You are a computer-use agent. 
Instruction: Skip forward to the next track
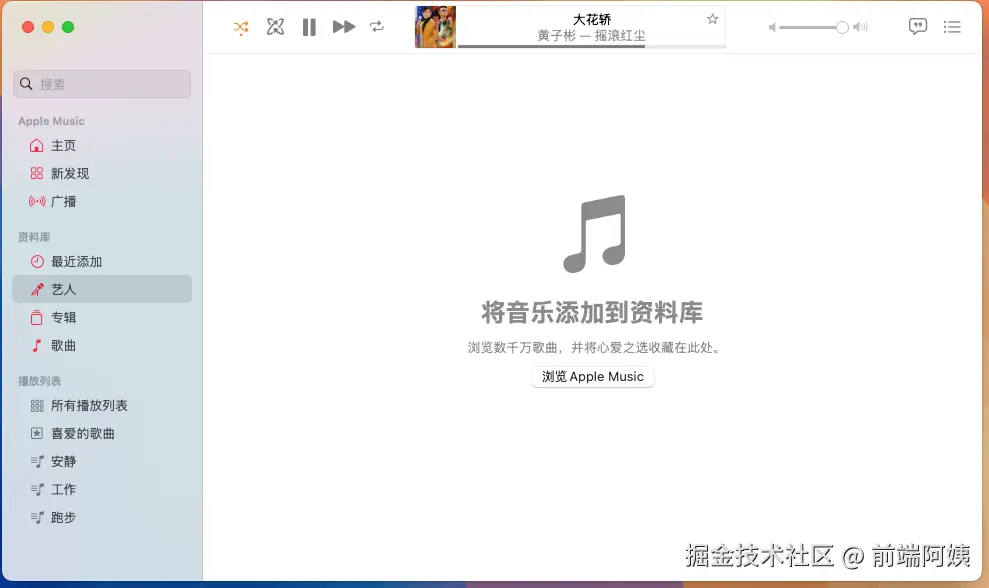point(343,27)
